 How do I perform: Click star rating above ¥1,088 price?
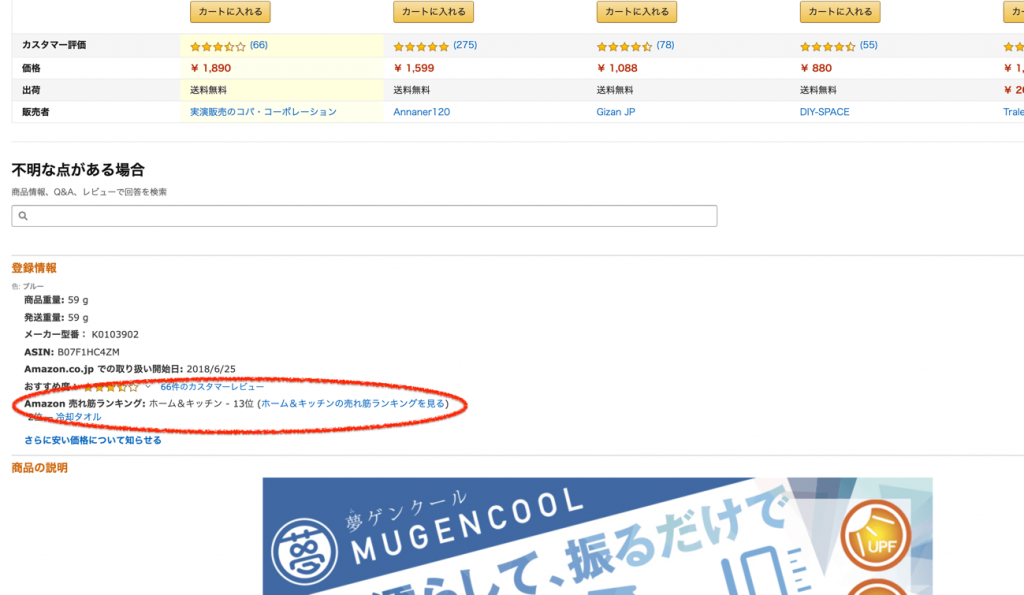tap(624, 46)
